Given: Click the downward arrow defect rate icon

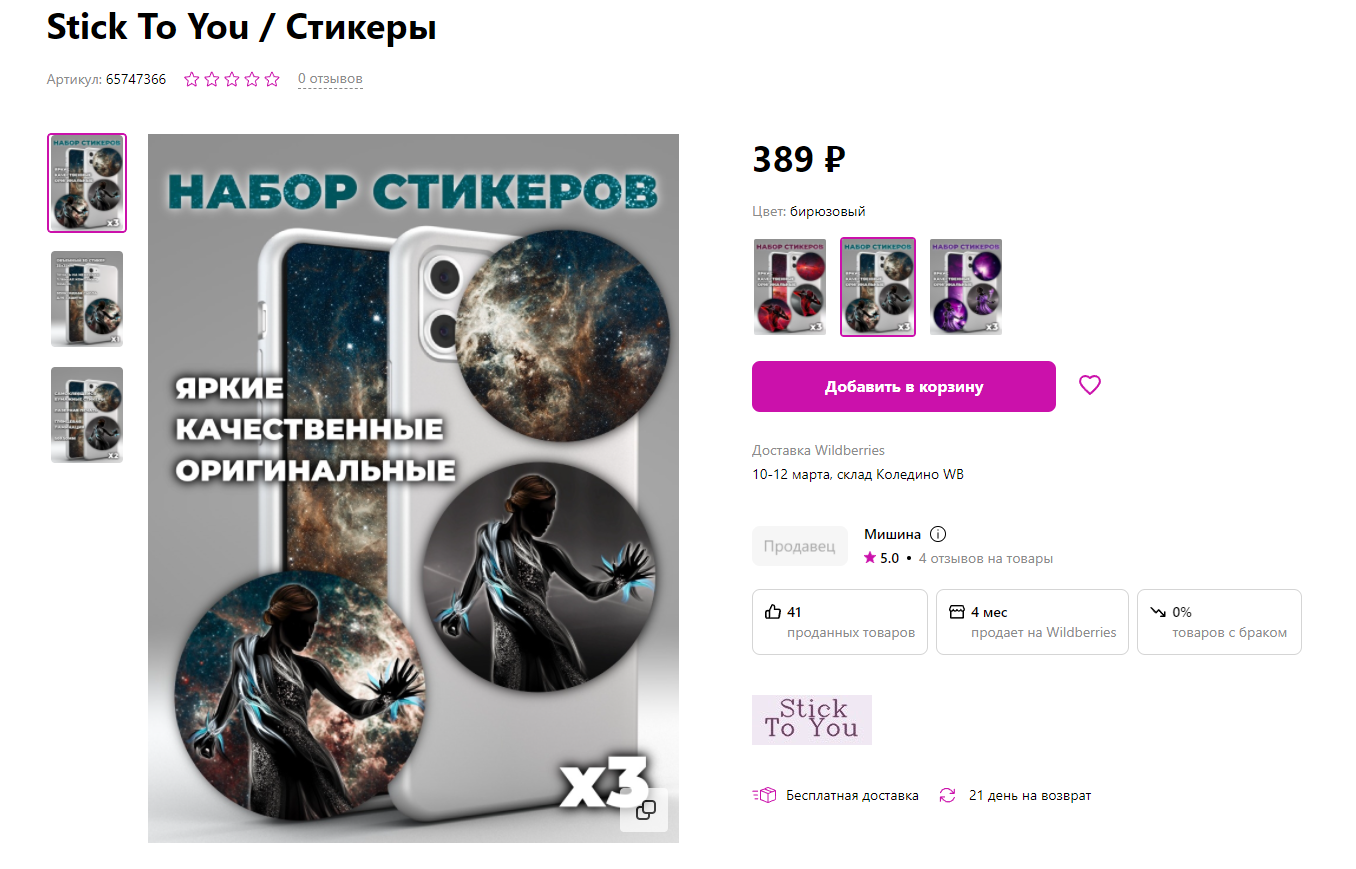Looking at the screenshot, I should click(x=1158, y=612).
